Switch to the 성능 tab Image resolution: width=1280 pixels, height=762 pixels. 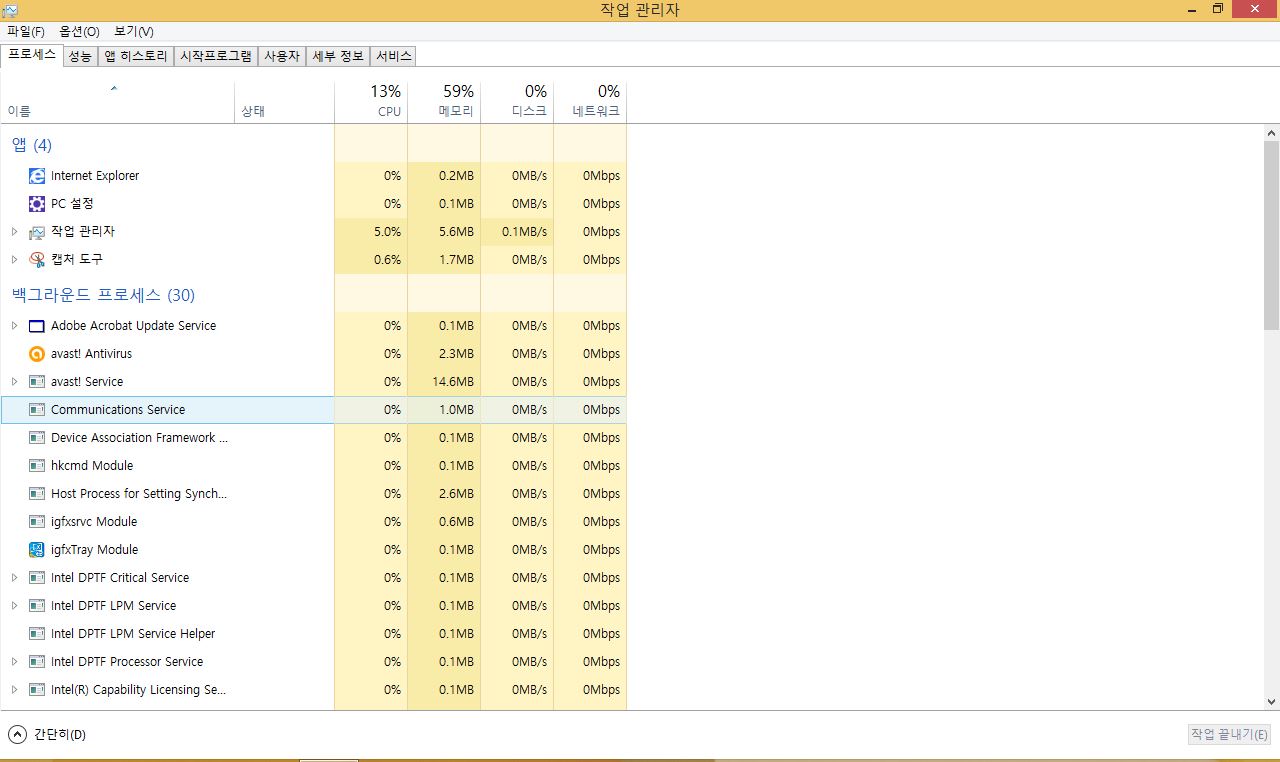click(x=80, y=56)
